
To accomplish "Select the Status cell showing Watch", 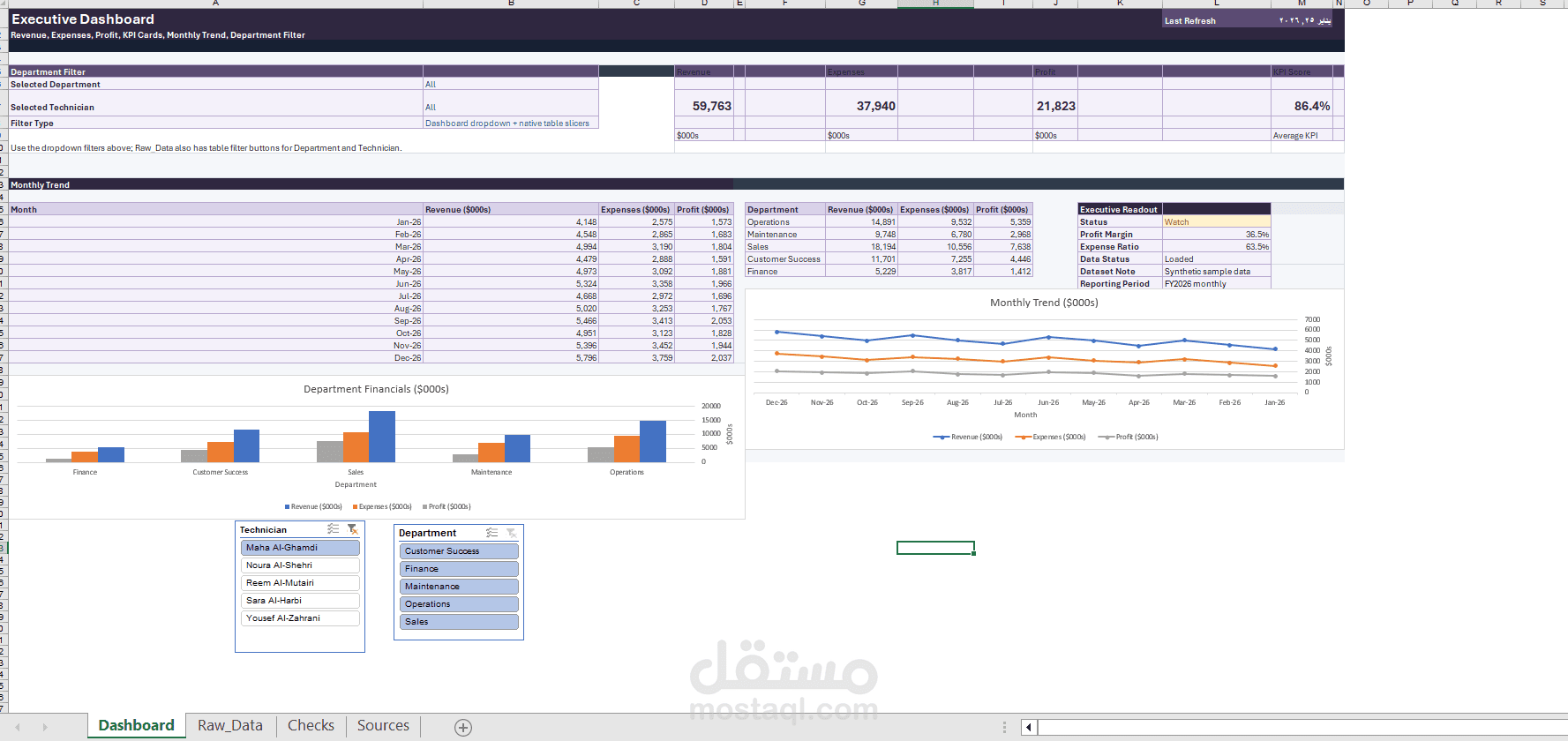I will [1217, 222].
